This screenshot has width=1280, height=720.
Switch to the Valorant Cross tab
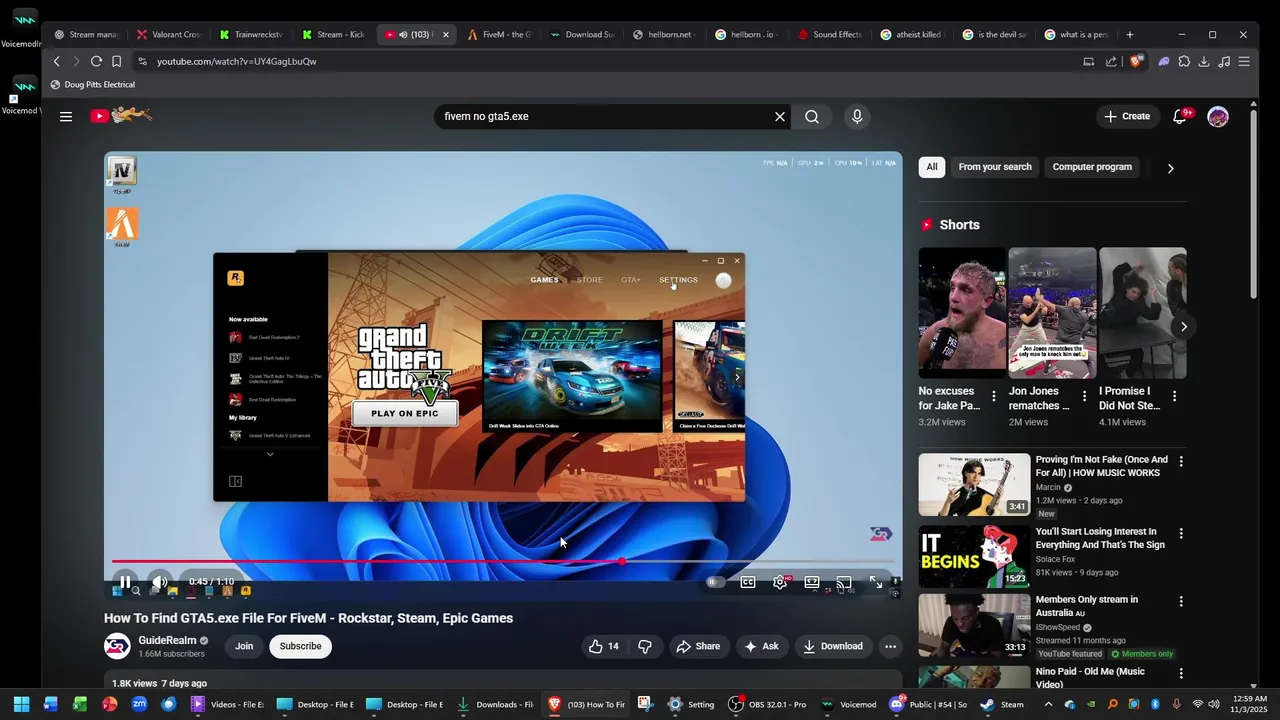(168, 34)
